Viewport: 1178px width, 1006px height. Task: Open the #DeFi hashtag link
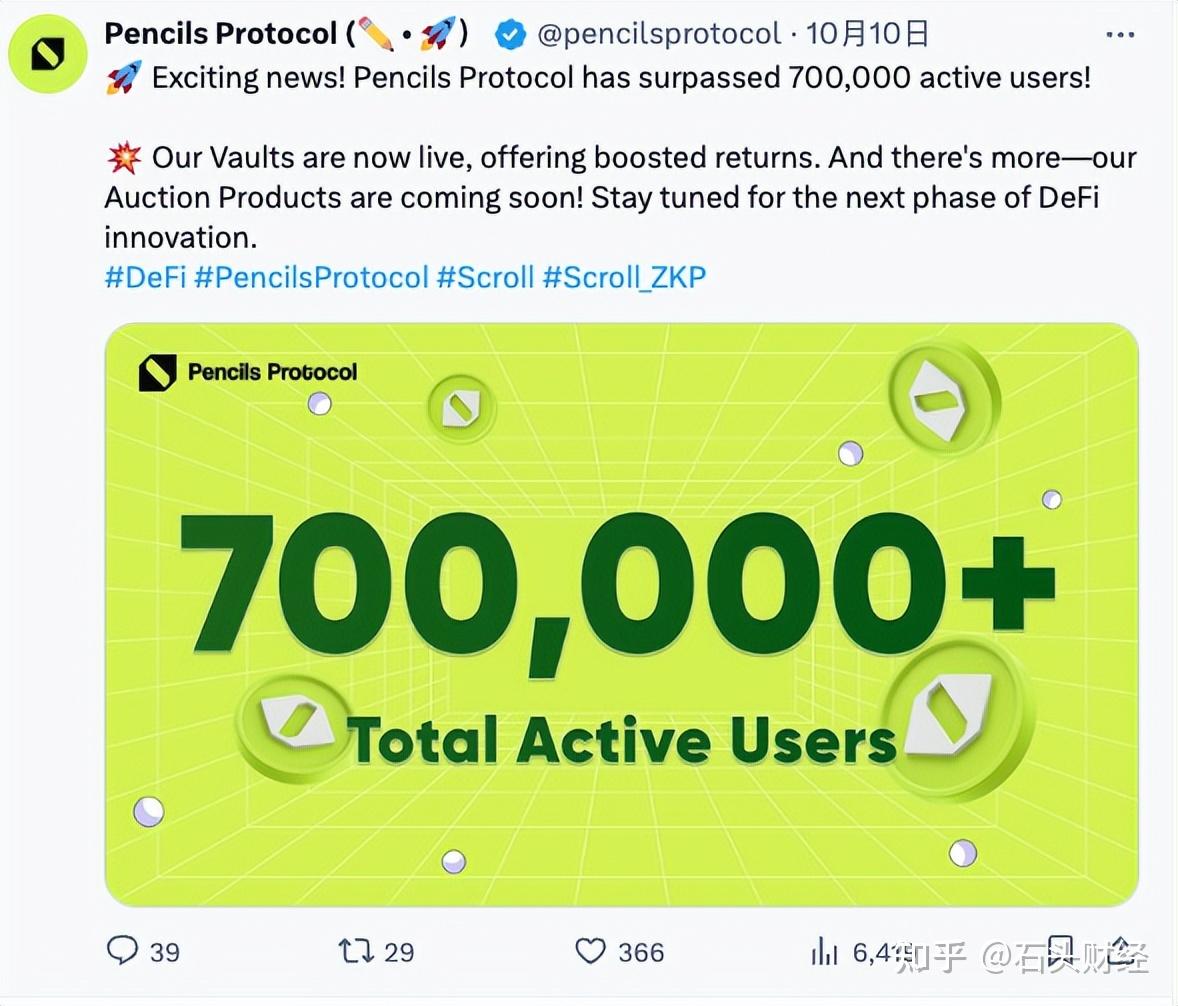pos(143,278)
